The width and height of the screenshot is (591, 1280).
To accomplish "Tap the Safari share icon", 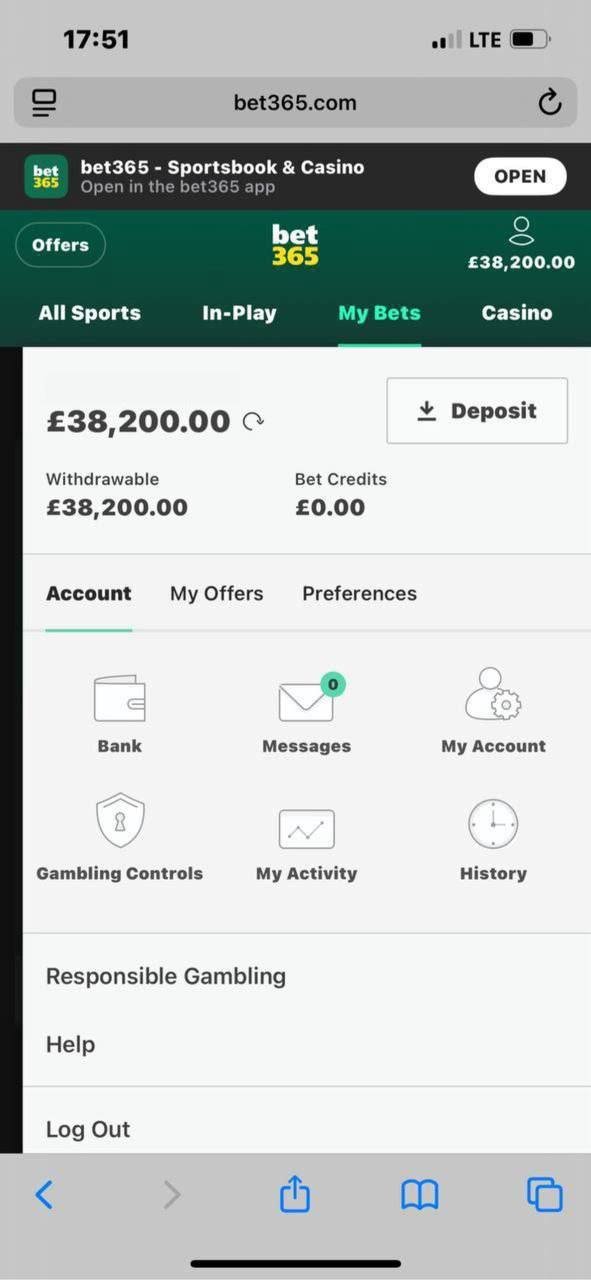I will pos(295,1193).
